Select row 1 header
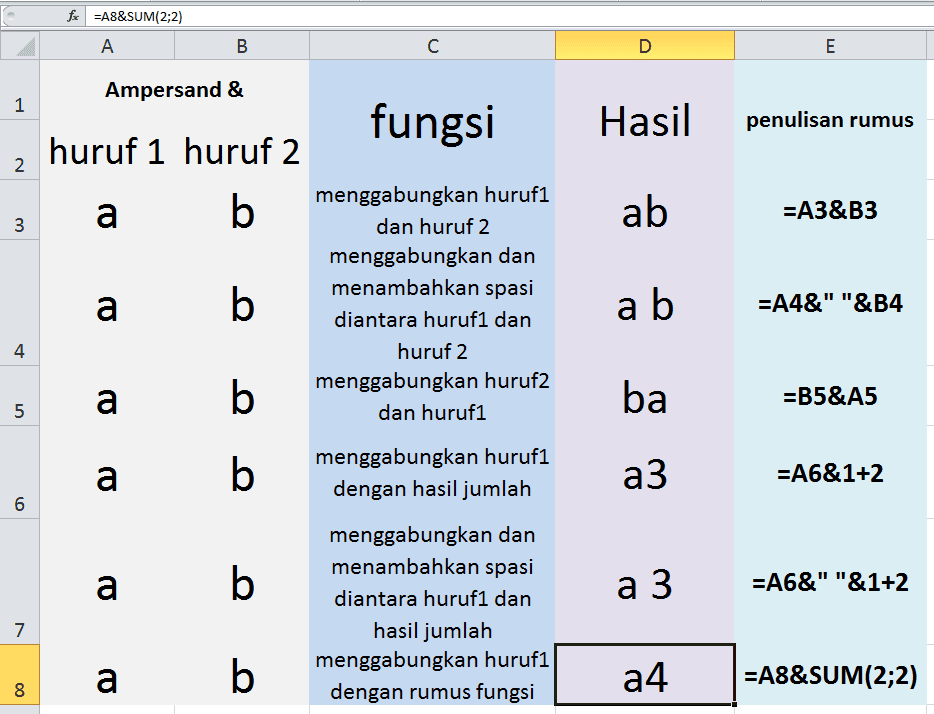 [x=20, y=90]
